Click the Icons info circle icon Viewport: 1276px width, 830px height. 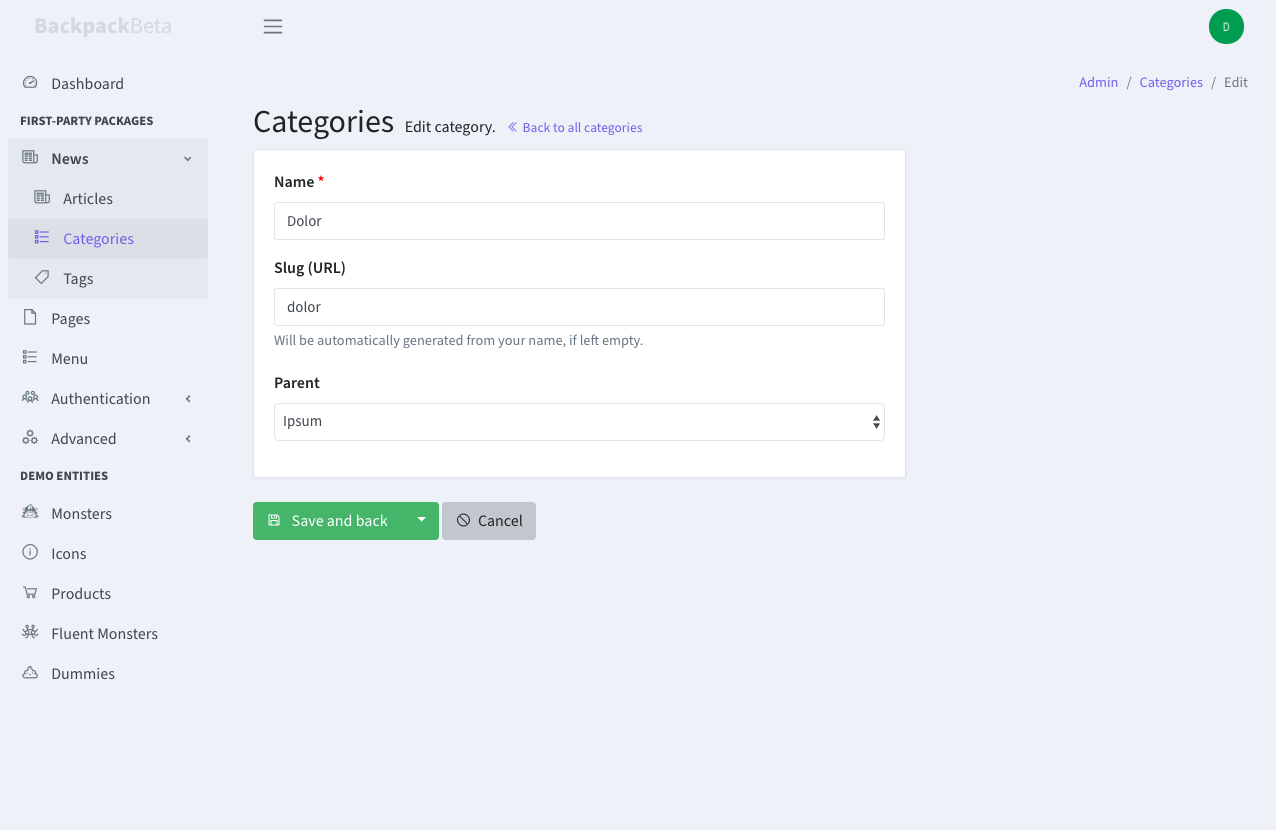30,553
